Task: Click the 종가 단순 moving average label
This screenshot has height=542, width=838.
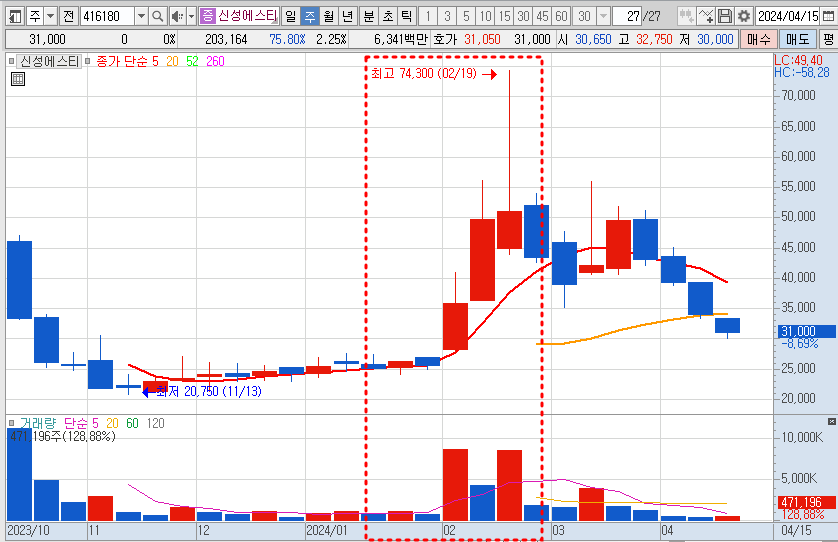Action: point(122,61)
